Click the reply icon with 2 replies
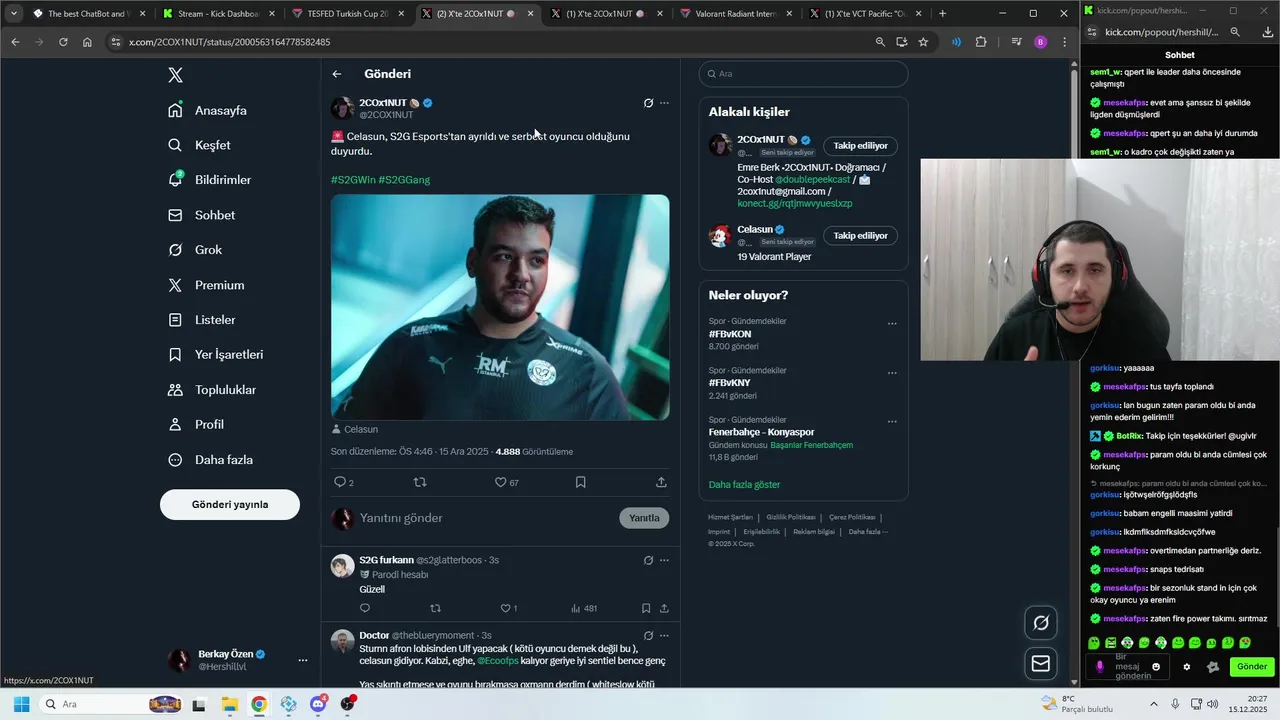 coord(343,482)
